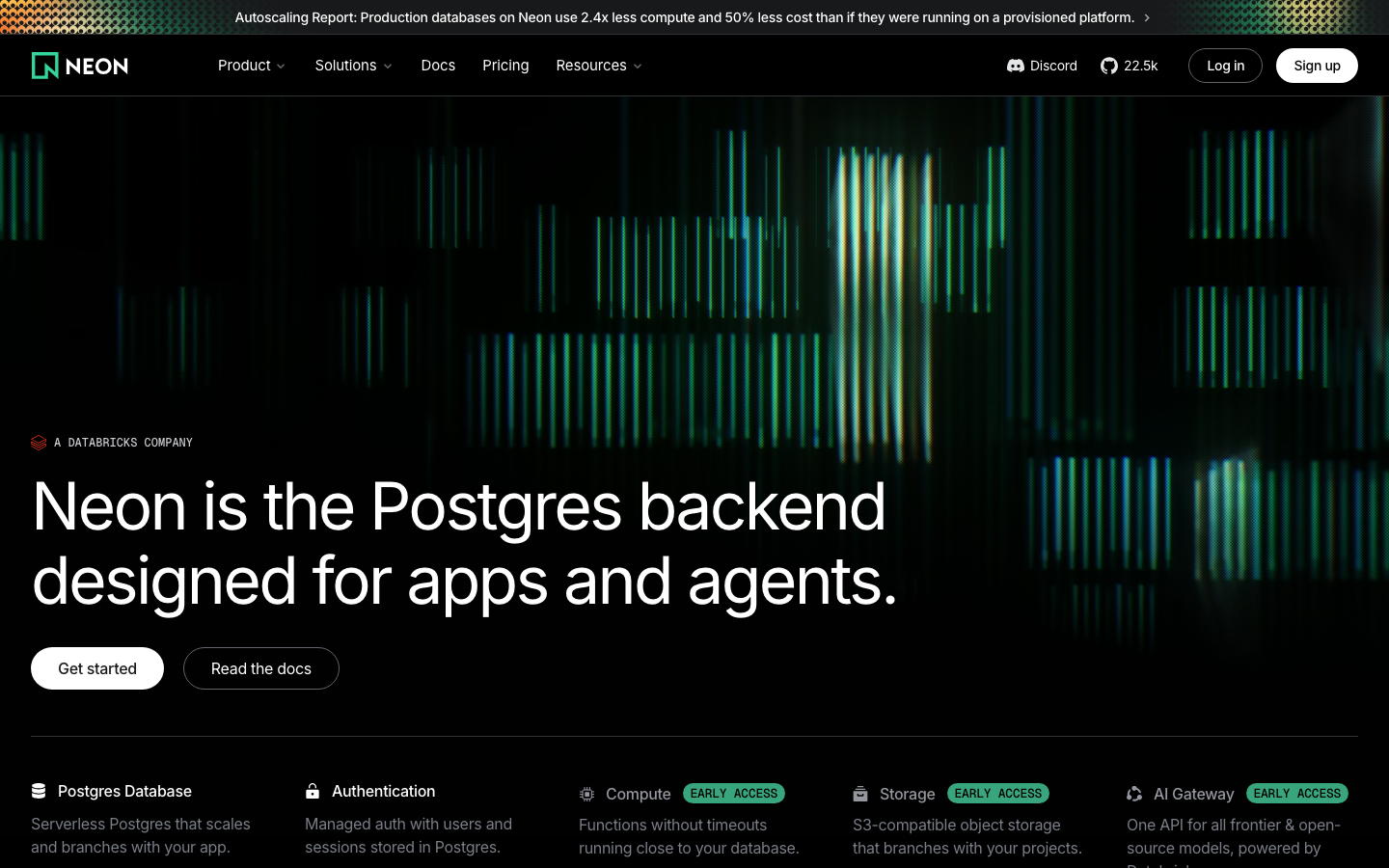Viewport: 1389px width, 868px height.
Task: Click the Log in button
Action: (1225, 66)
